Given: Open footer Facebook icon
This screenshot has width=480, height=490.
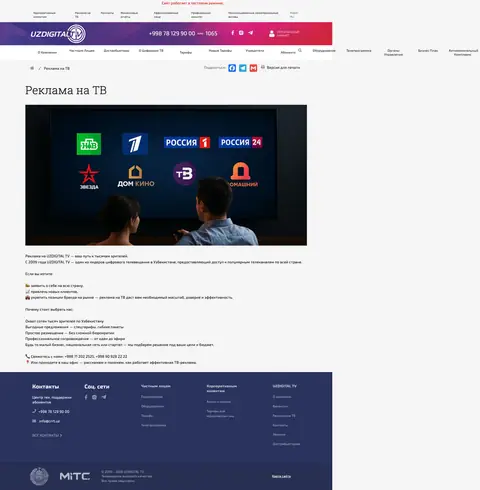Looking at the screenshot, I should coord(86,397).
